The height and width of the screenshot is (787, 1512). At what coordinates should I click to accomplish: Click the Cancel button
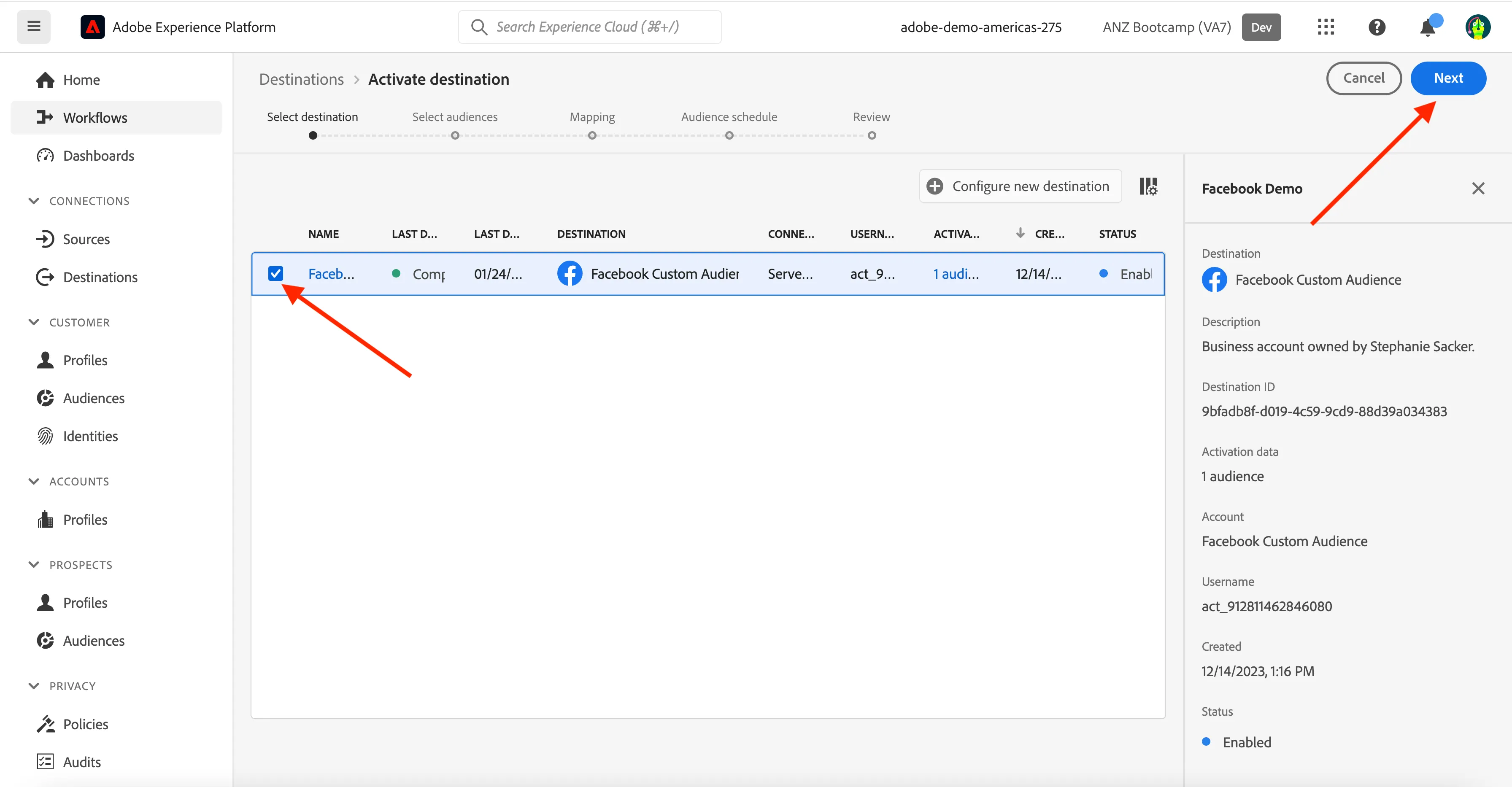point(1363,78)
